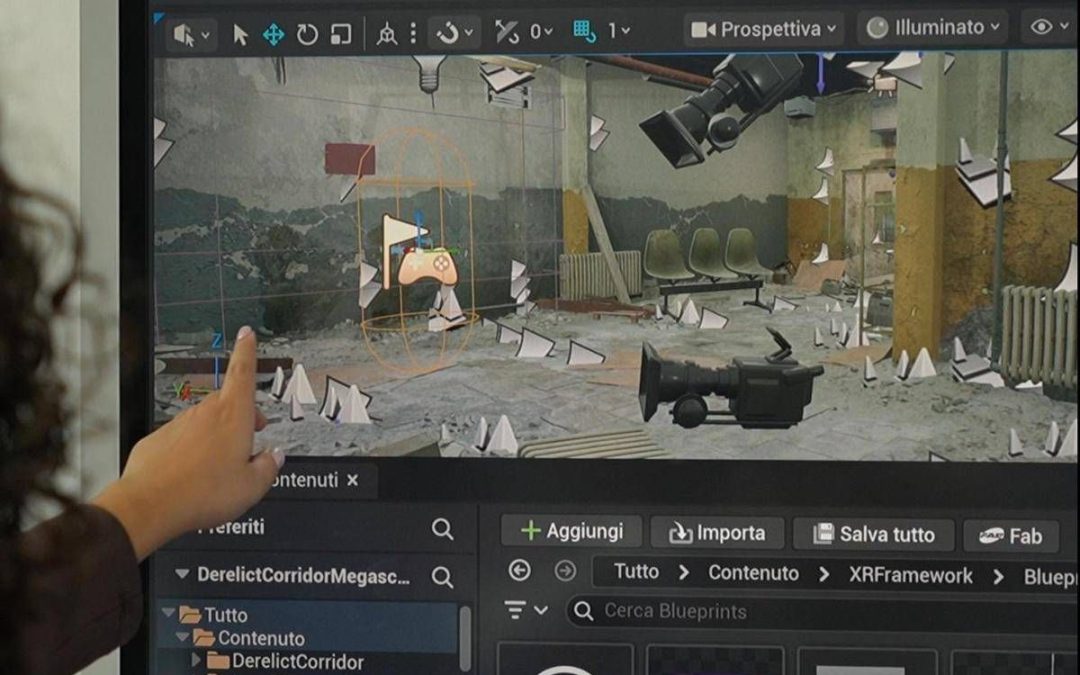The height and width of the screenshot is (675, 1080).
Task: Open chevron after Contenuto breadcrumb
Action: [x=824, y=574]
